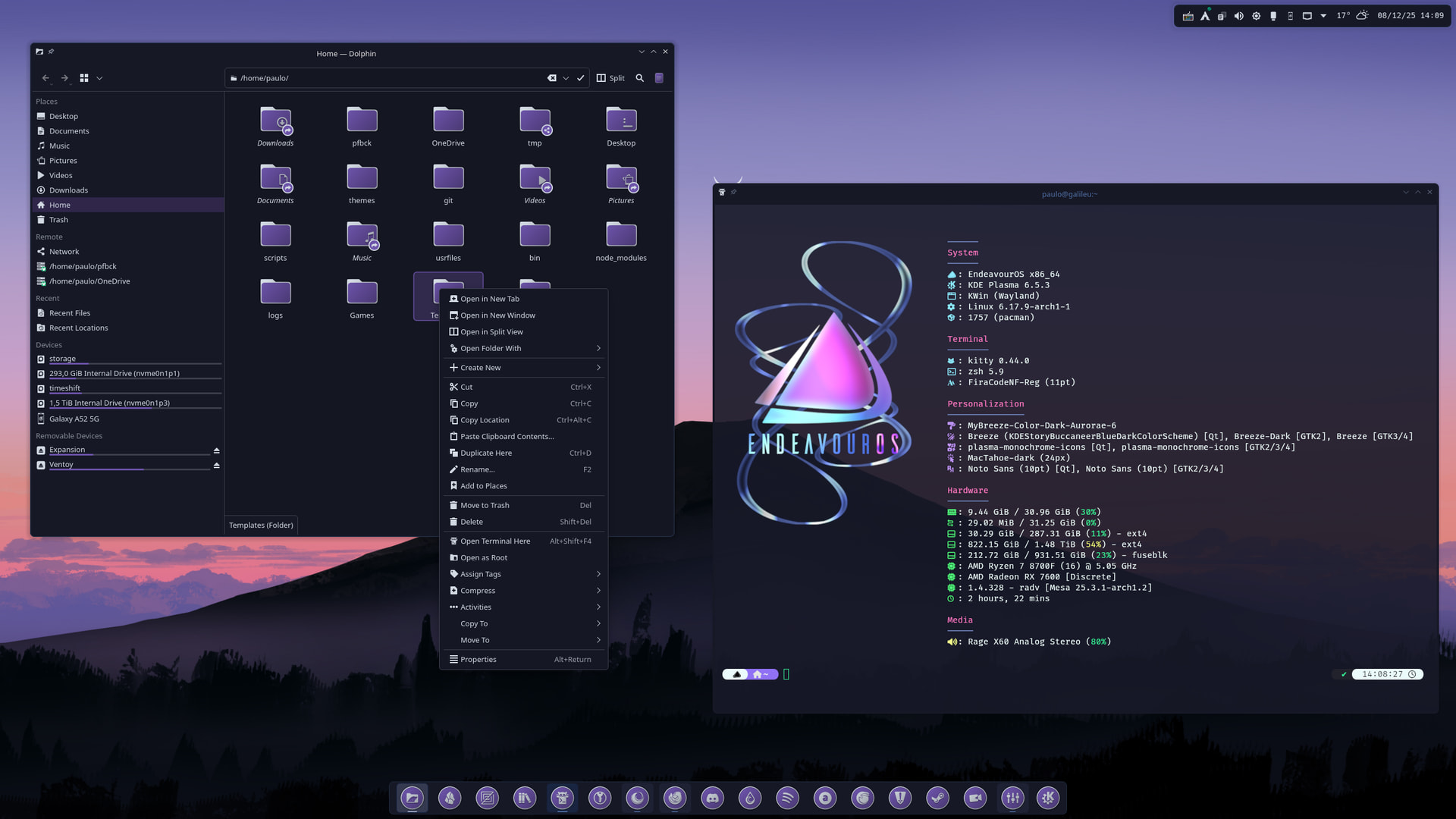Viewport: 1456px width, 819px height.
Task: Eject the Expansion removable device
Action: [x=216, y=450]
